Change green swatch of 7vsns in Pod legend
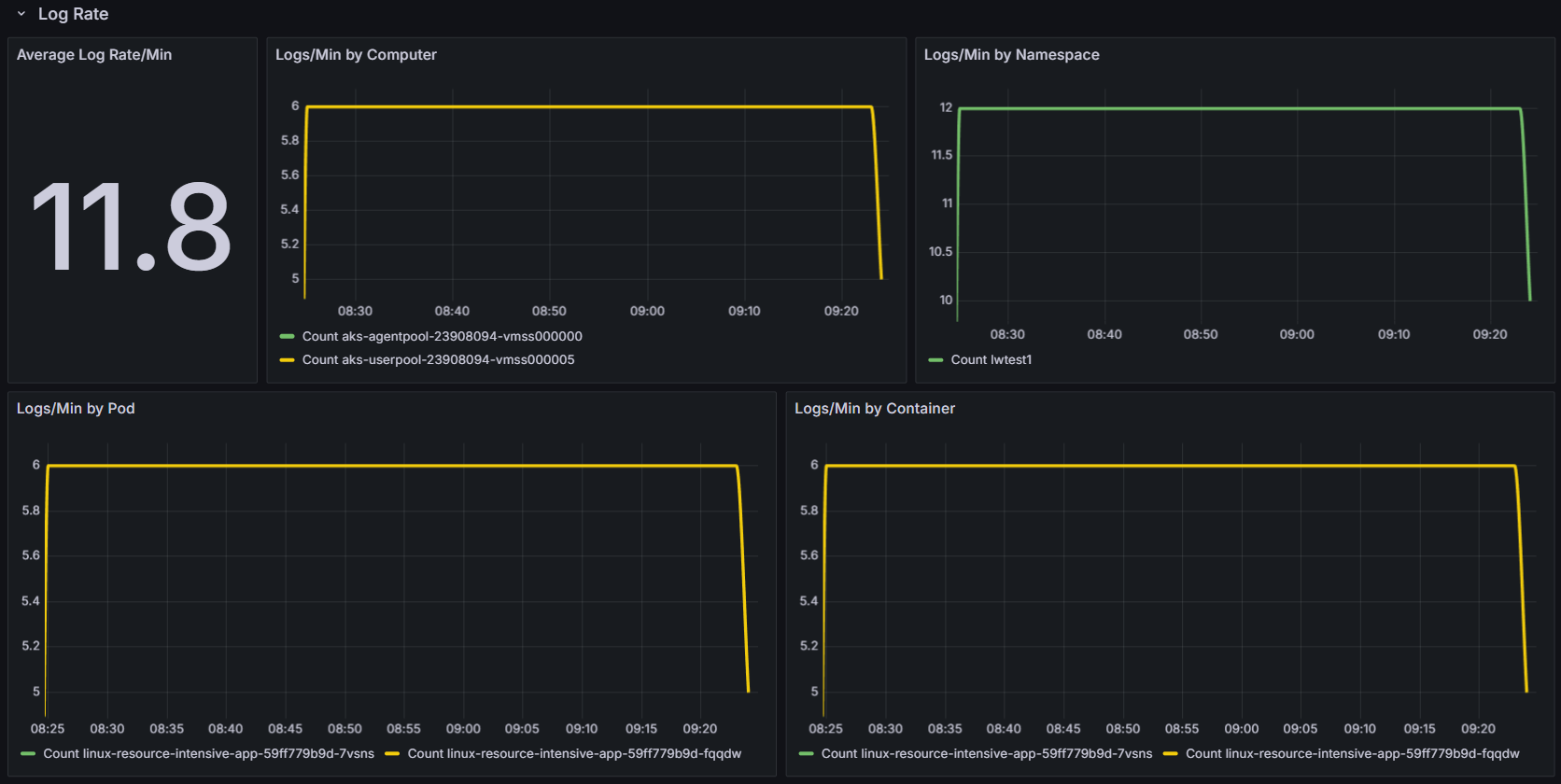The height and width of the screenshot is (784, 1561). click(28, 753)
